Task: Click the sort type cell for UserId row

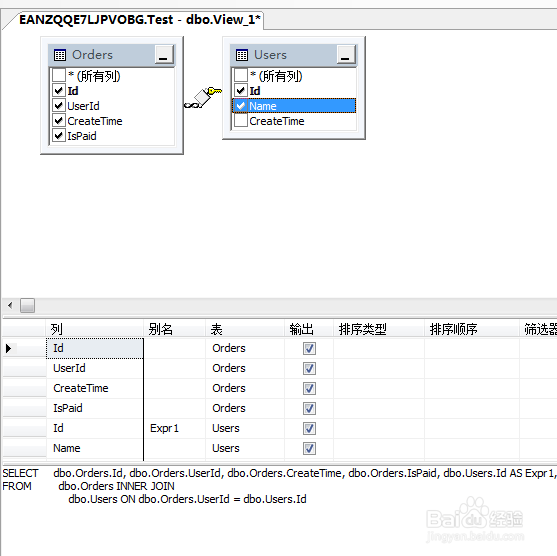Action: (x=379, y=368)
